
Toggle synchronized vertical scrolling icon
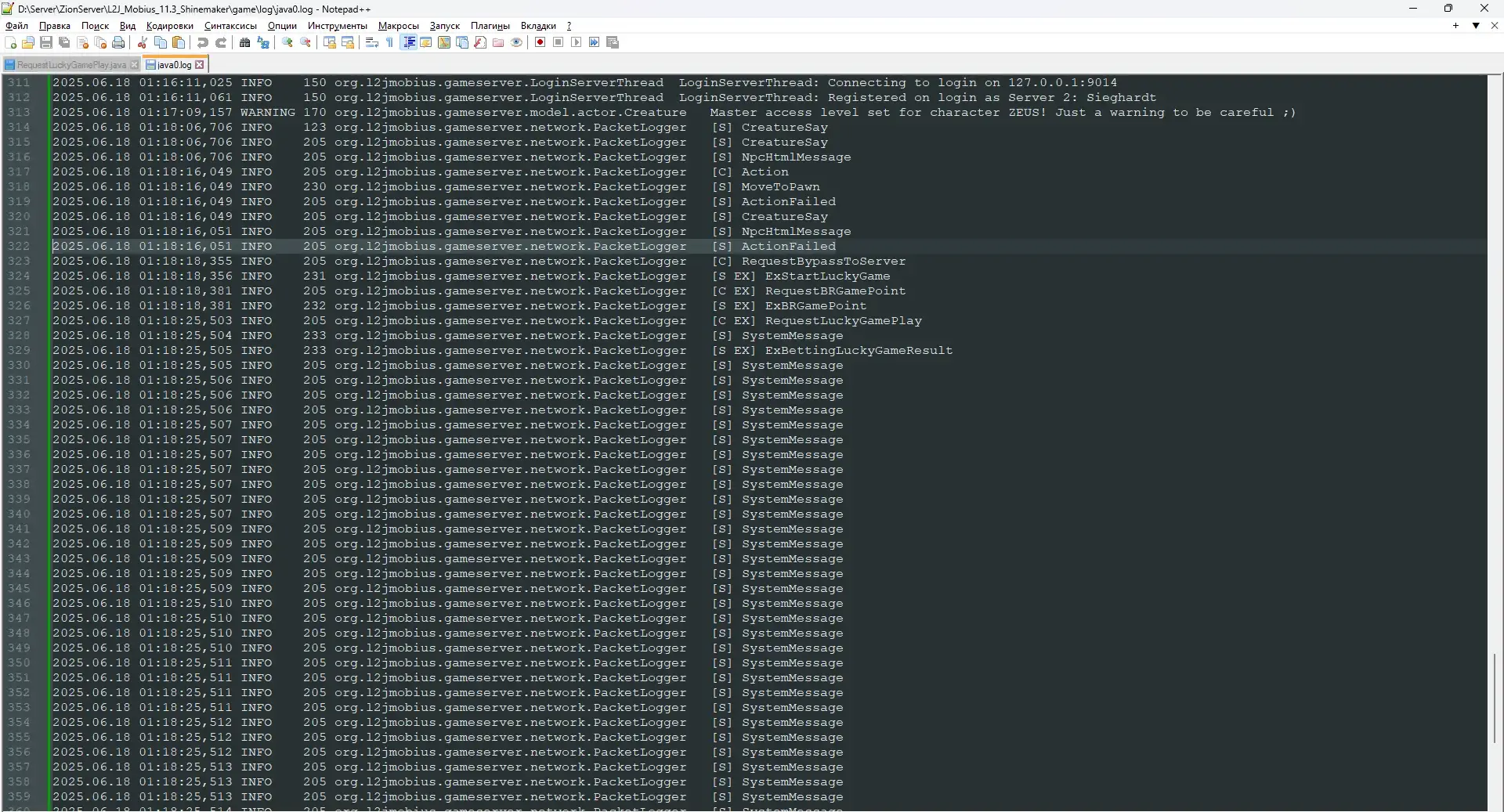click(330, 42)
